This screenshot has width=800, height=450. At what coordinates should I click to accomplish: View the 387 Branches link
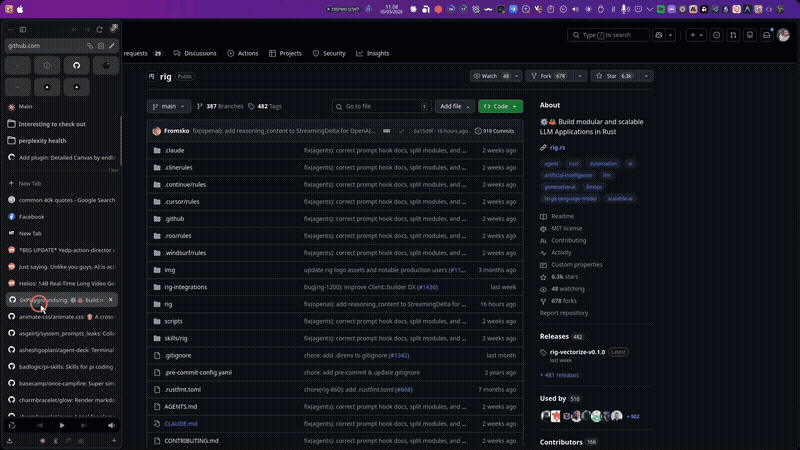pos(220,106)
